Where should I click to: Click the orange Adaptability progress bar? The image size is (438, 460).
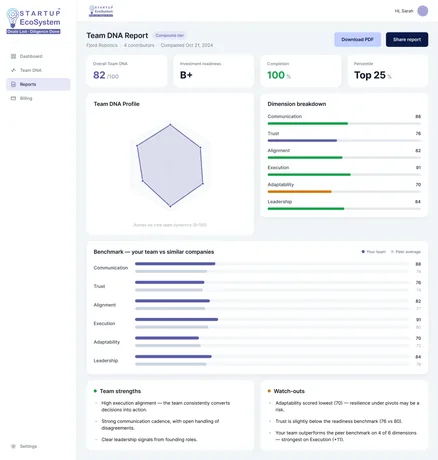coord(344,192)
